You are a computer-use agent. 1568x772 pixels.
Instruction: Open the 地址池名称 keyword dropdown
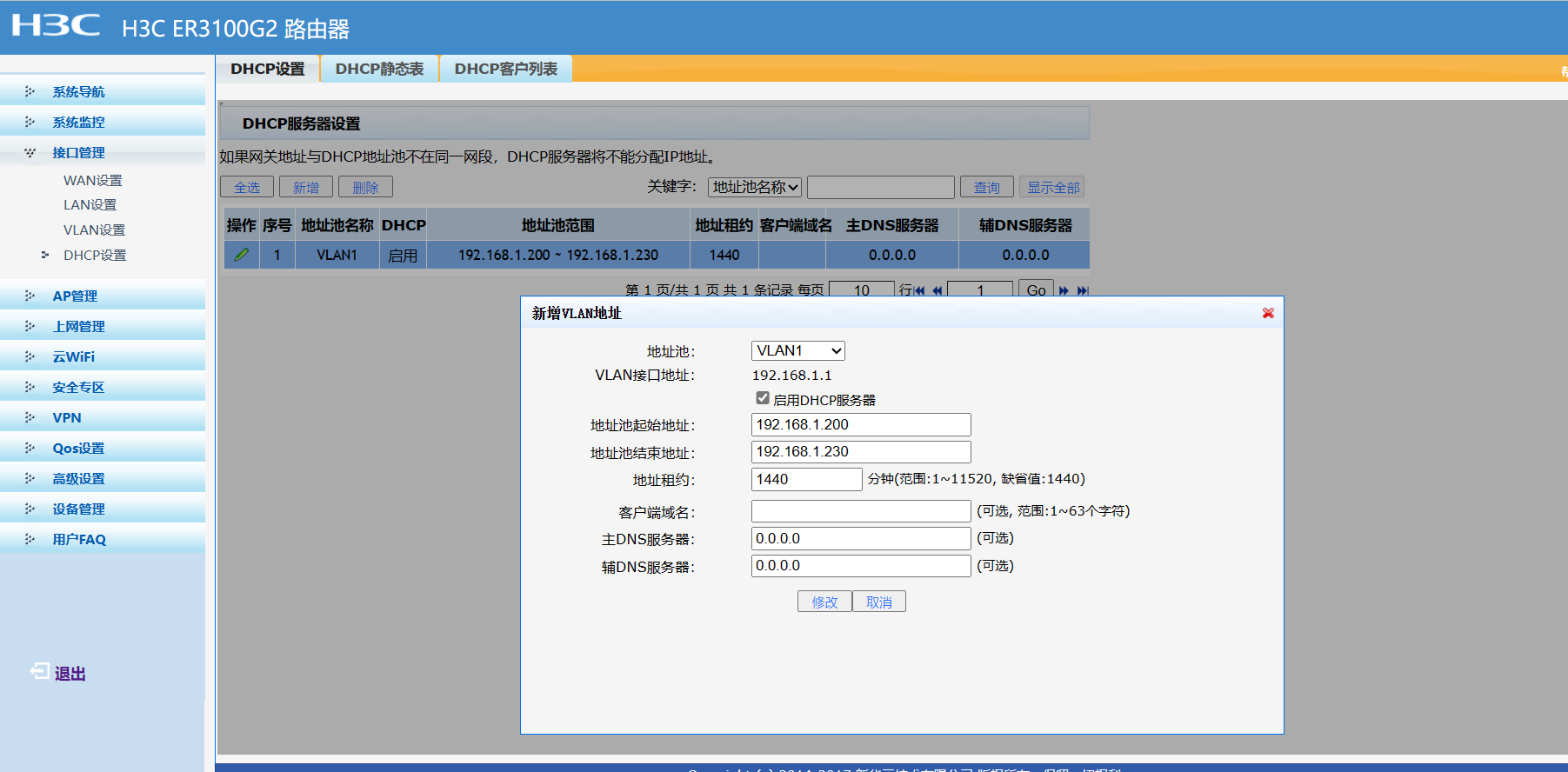[755, 187]
